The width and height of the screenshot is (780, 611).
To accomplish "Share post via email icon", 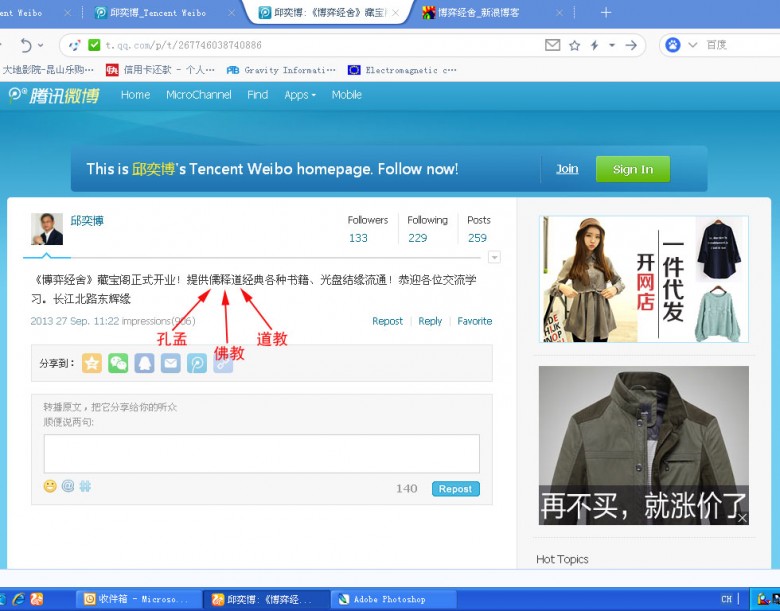I will pyautogui.click(x=171, y=363).
